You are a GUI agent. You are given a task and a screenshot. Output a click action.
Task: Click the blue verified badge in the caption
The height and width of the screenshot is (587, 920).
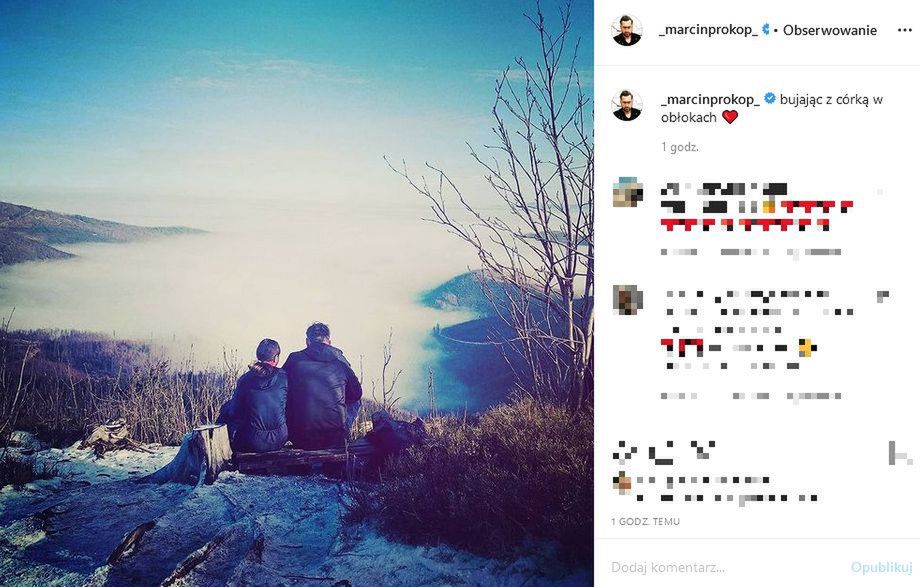769,99
